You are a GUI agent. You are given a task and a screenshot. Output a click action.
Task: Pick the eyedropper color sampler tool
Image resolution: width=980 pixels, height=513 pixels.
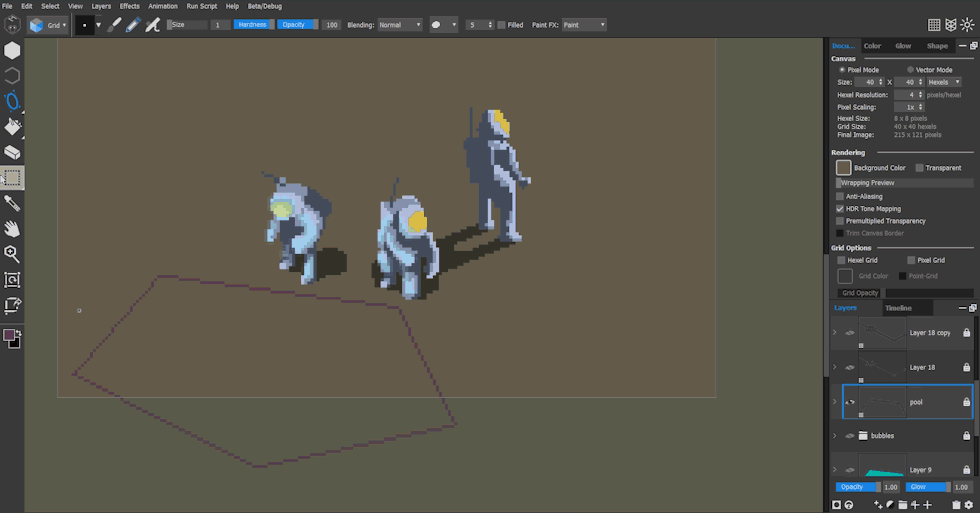click(x=12, y=203)
